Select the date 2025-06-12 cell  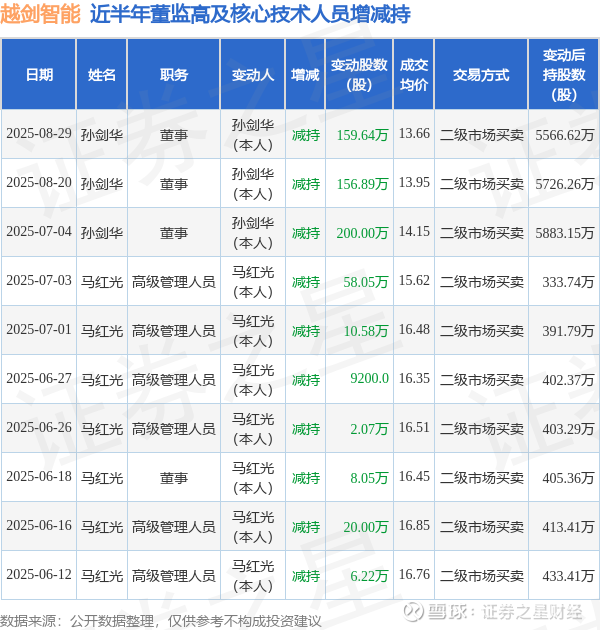[39, 575]
